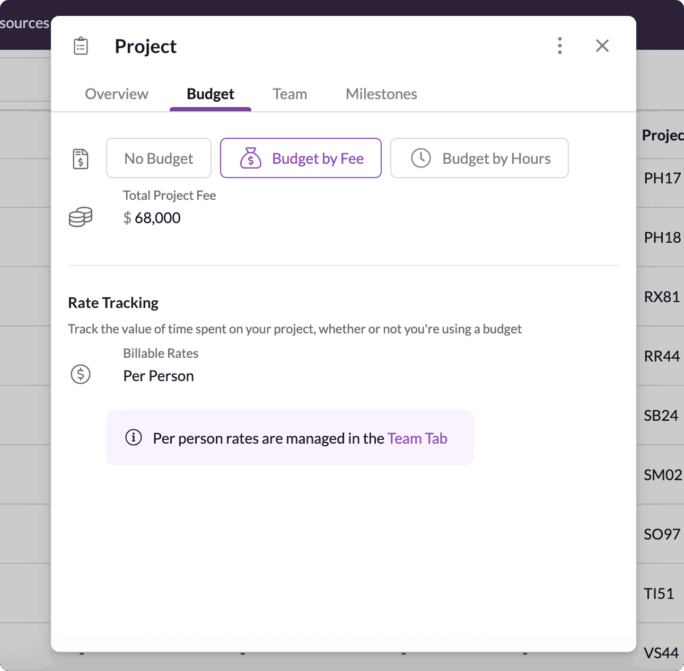The width and height of the screenshot is (684, 671).
Task: Click the Project column header in the background table
Action: tap(663, 135)
